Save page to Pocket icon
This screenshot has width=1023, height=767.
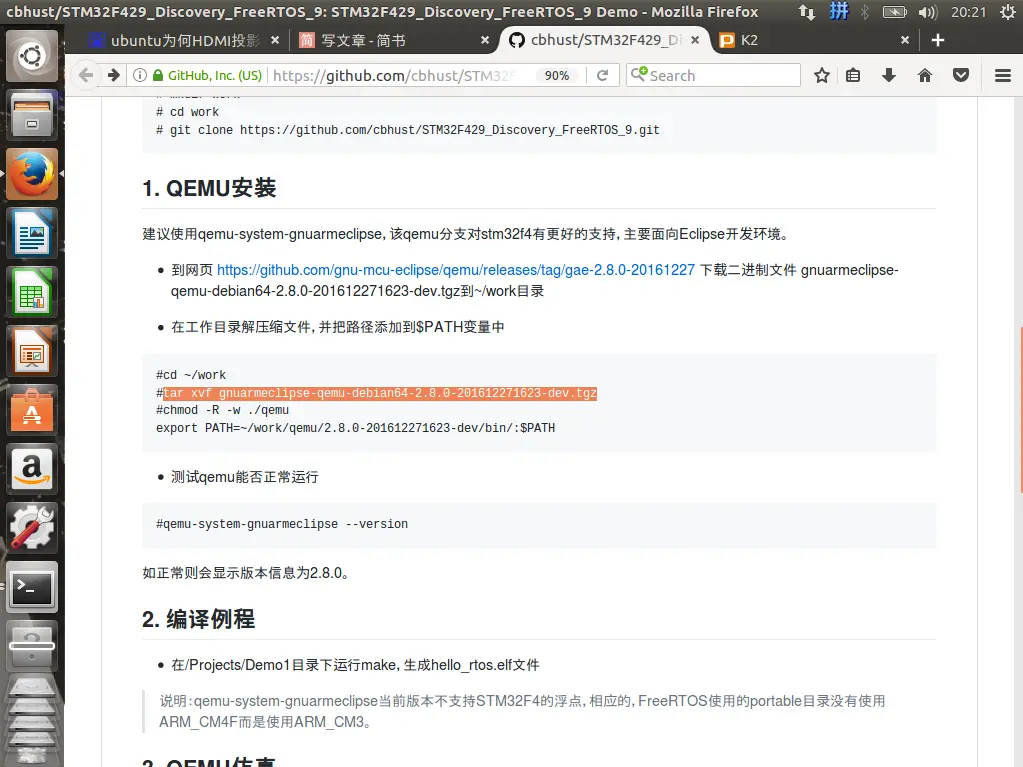[x=960, y=76]
